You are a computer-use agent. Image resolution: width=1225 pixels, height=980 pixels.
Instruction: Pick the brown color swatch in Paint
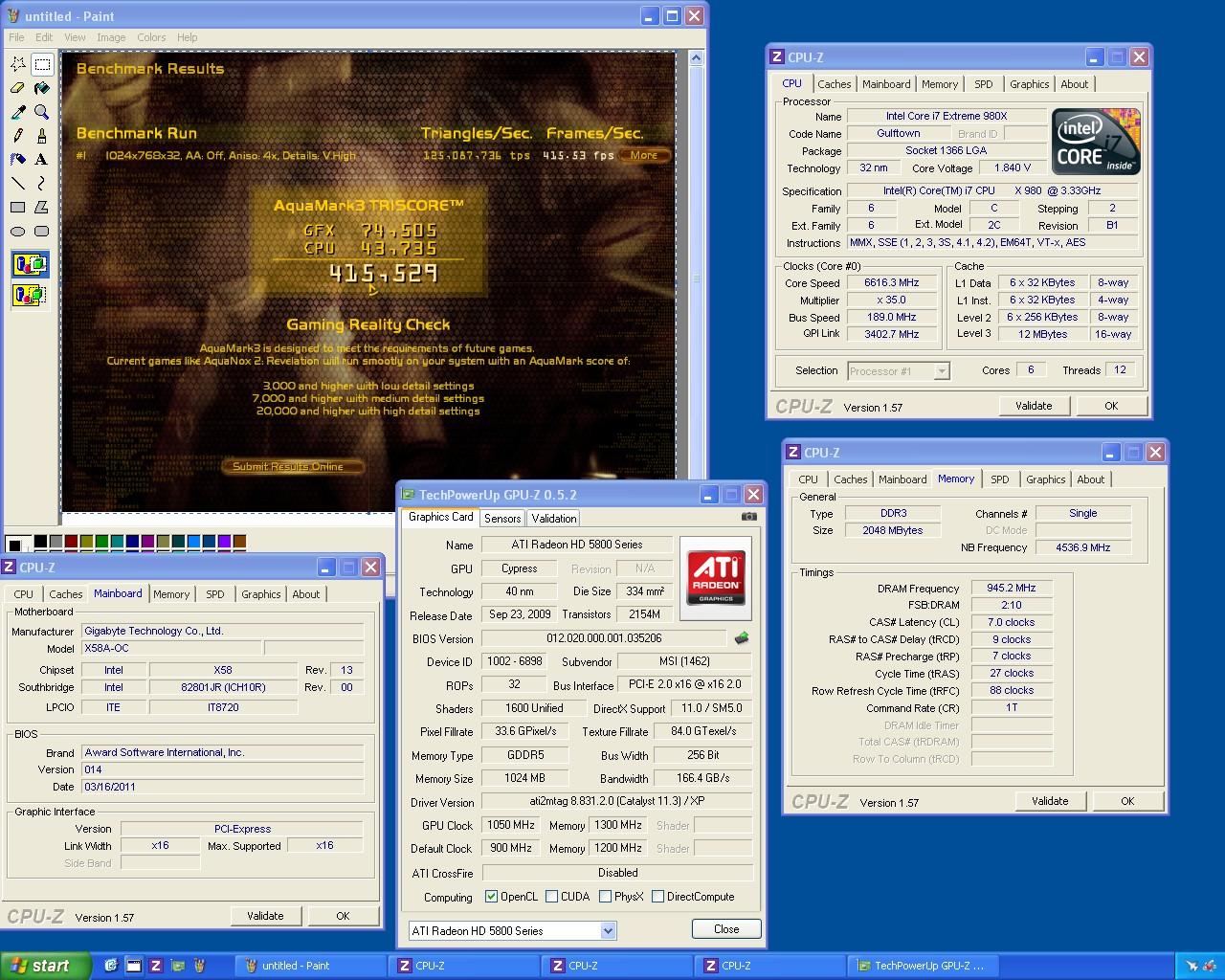pos(239,543)
